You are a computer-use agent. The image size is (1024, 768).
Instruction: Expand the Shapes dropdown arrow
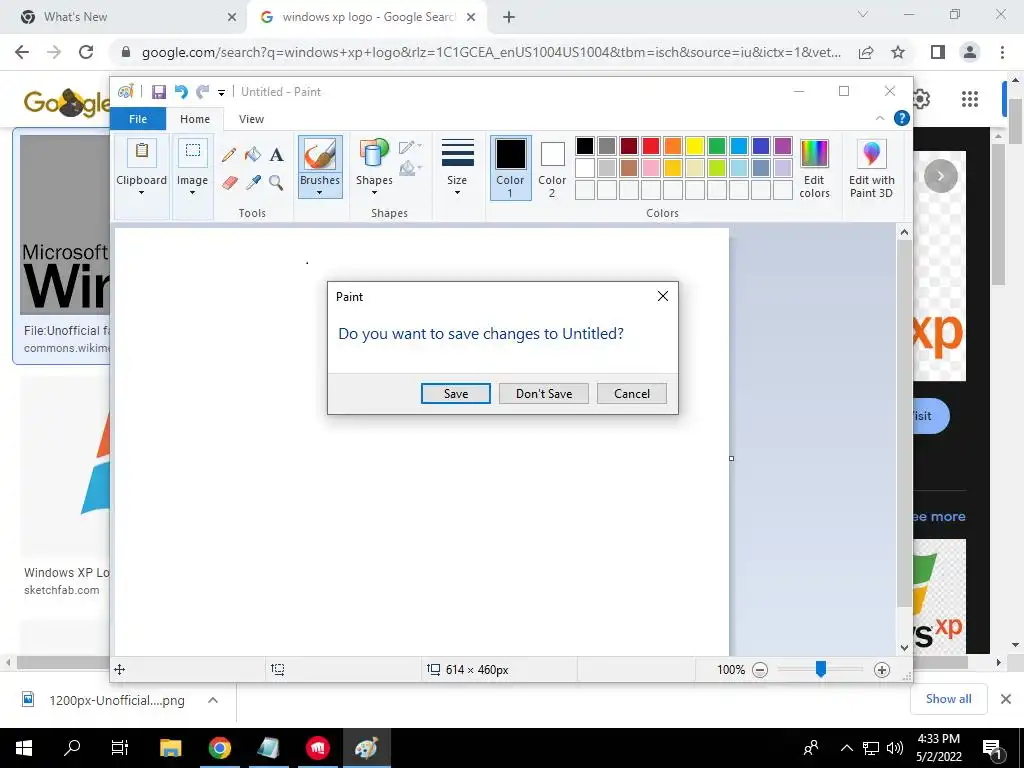[x=374, y=193]
